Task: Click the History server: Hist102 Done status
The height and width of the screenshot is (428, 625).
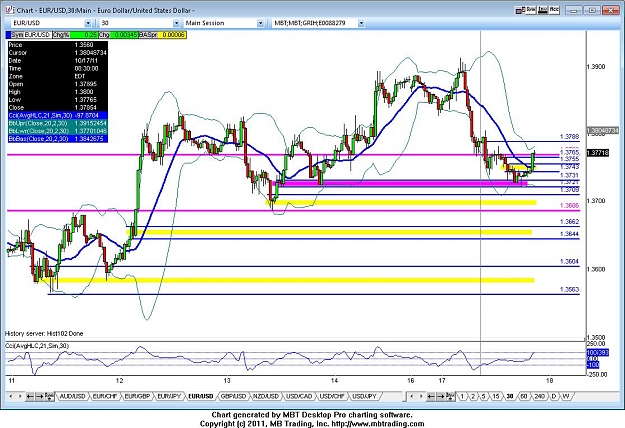Action: (44, 334)
